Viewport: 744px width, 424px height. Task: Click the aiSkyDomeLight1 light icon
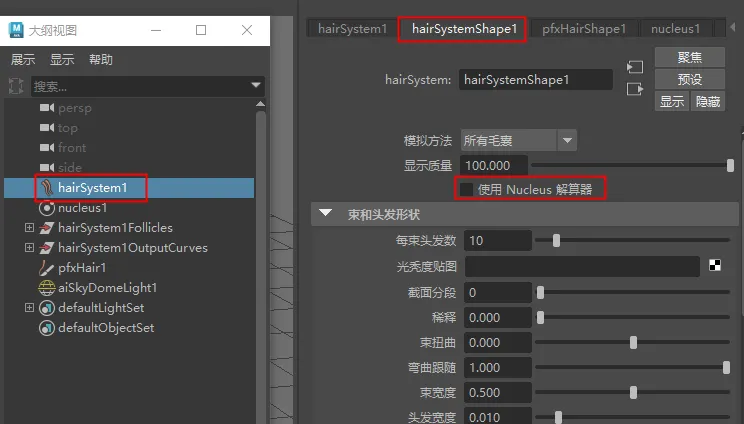(x=46, y=288)
